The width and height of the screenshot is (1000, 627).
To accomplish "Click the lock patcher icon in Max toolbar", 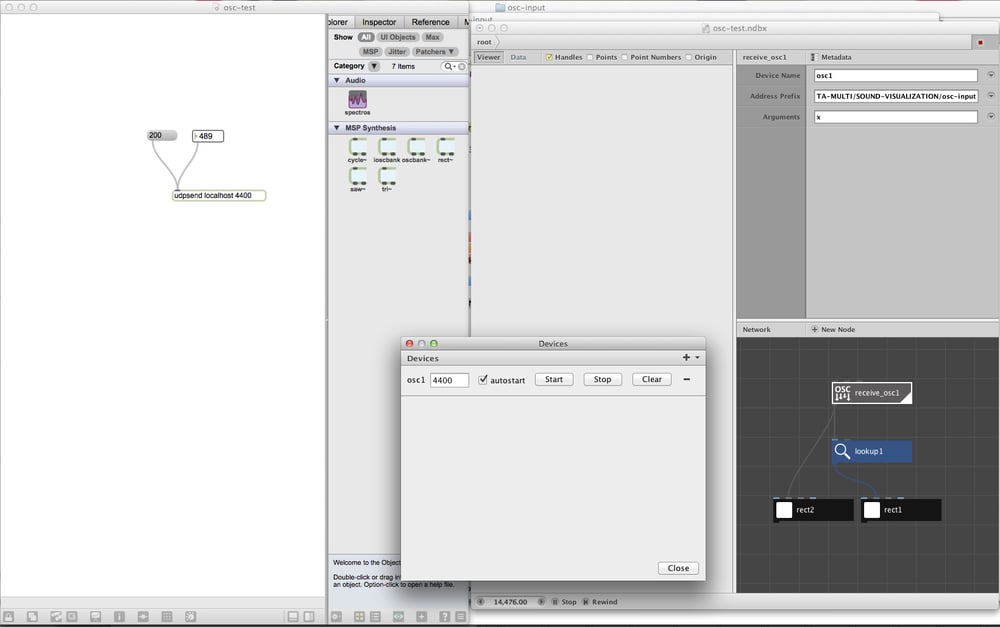I will coord(8,617).
